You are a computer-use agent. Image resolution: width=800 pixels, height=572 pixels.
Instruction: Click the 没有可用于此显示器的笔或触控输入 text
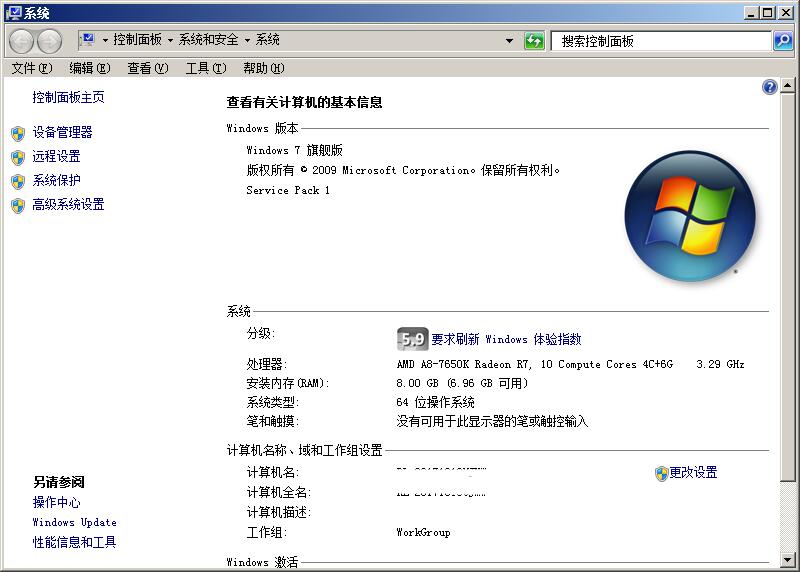(492, 421)
